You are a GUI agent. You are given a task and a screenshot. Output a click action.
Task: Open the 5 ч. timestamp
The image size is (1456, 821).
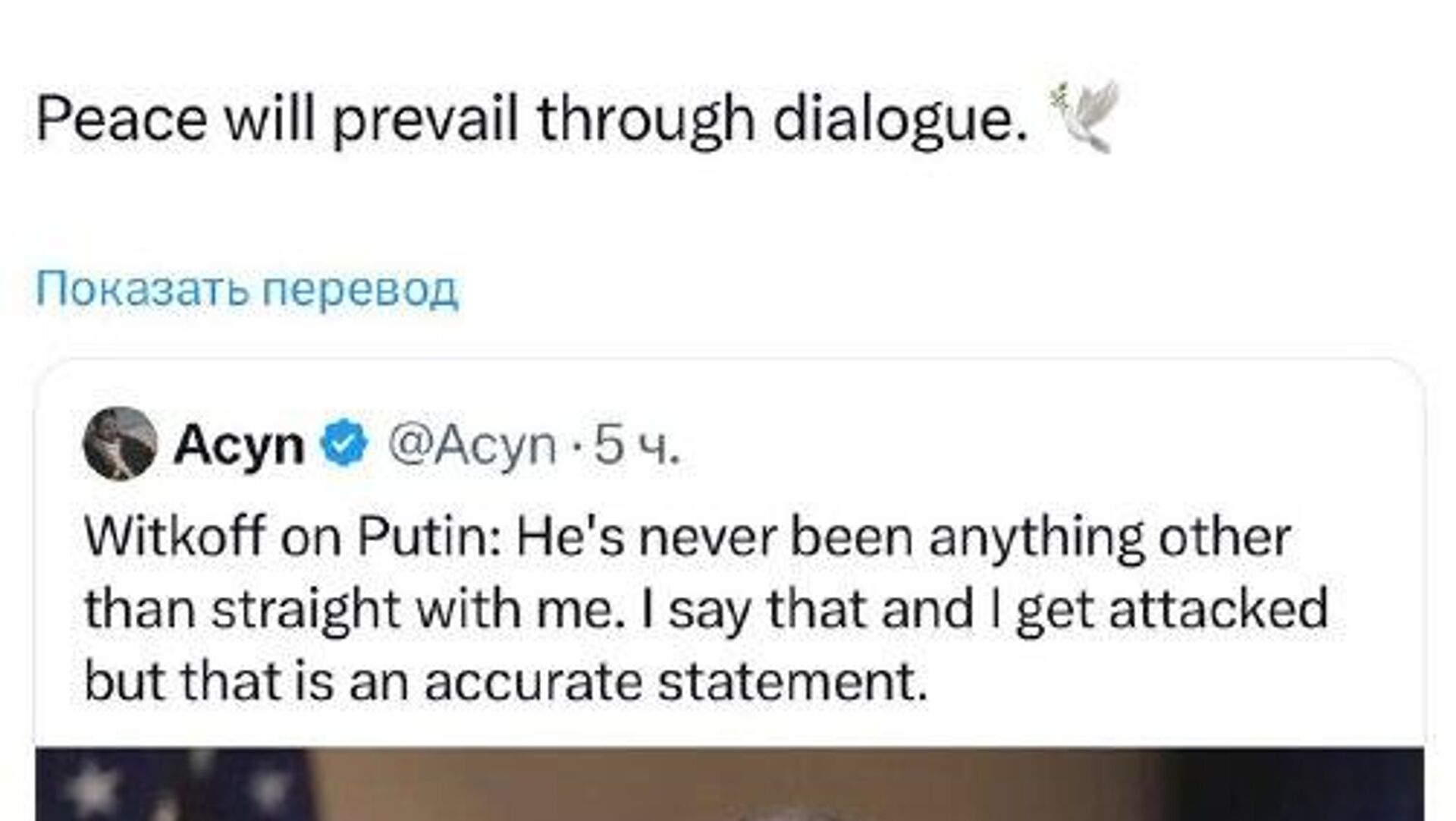[x=635, y=445]
